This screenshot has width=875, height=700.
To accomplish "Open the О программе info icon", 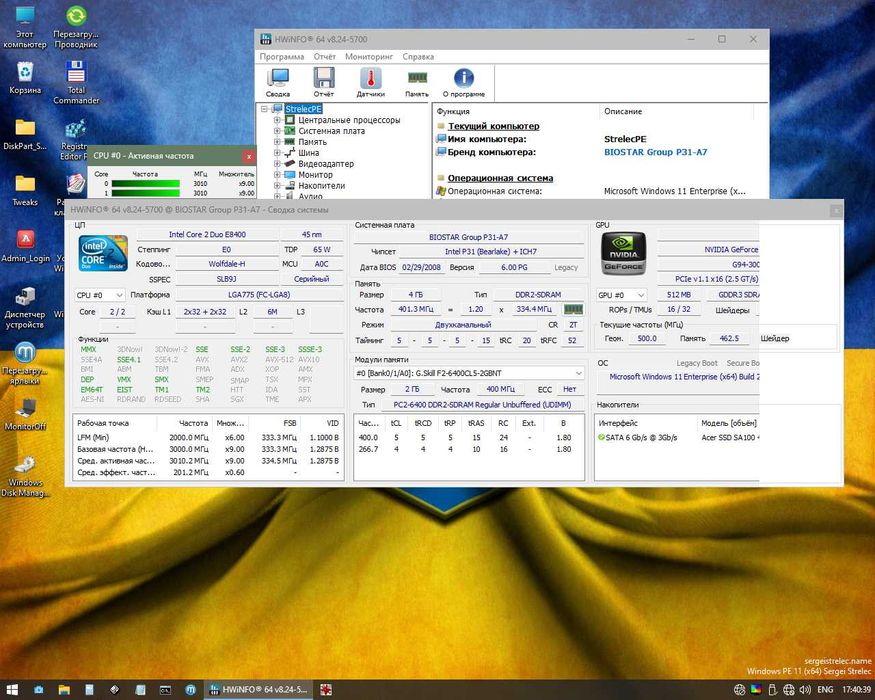I will coord(464,83).
